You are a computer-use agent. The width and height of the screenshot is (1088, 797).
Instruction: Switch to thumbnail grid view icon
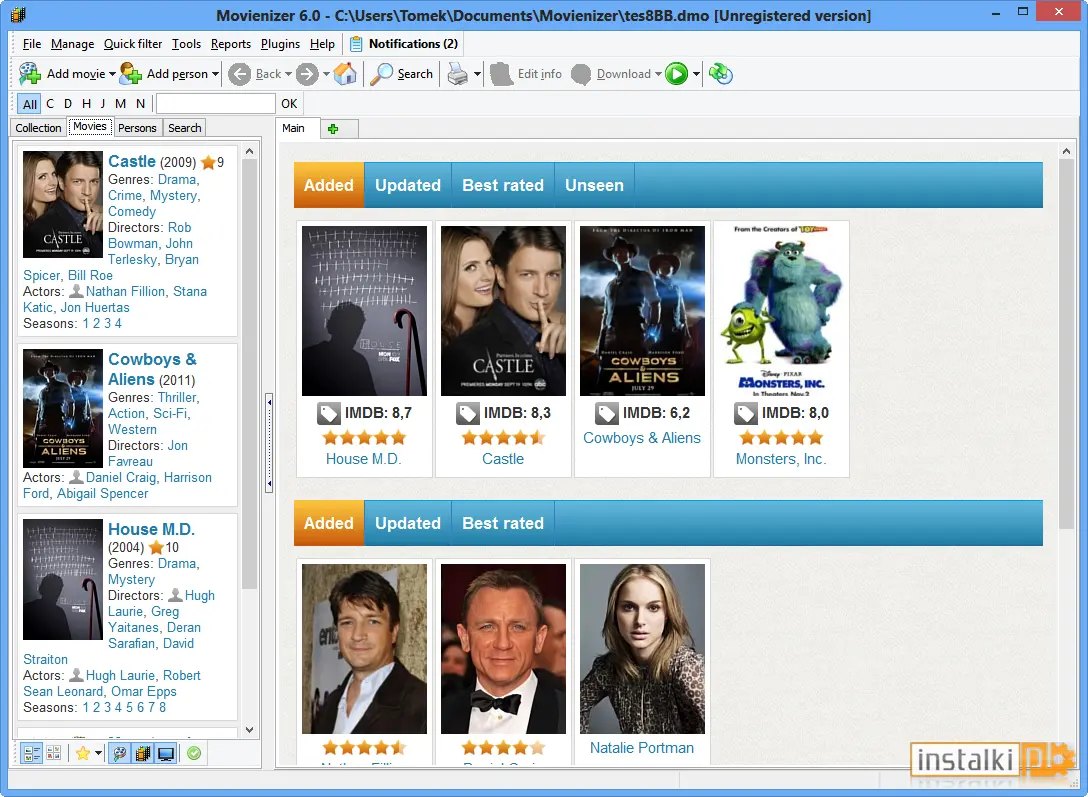pyautogui.click(x=53, y=753)
